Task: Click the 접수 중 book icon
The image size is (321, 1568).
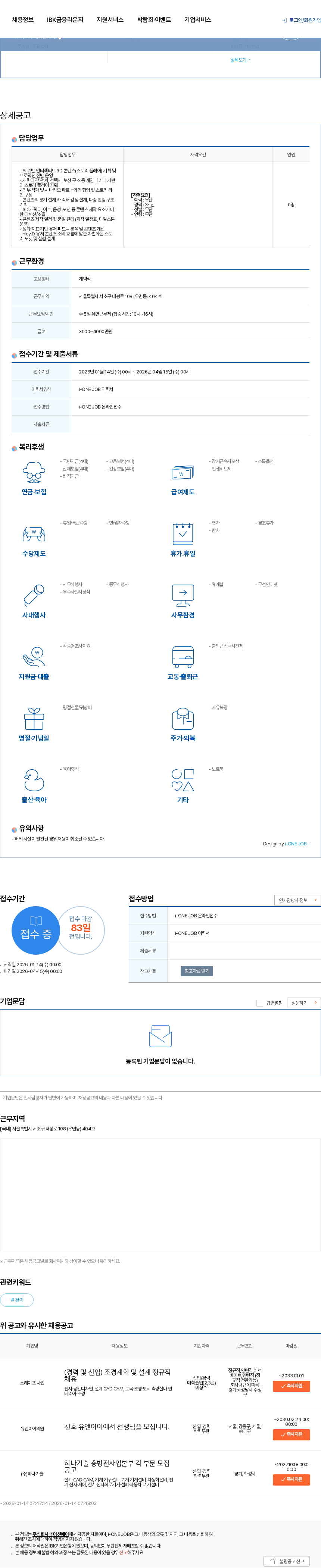Action: (x=36, y=921)
